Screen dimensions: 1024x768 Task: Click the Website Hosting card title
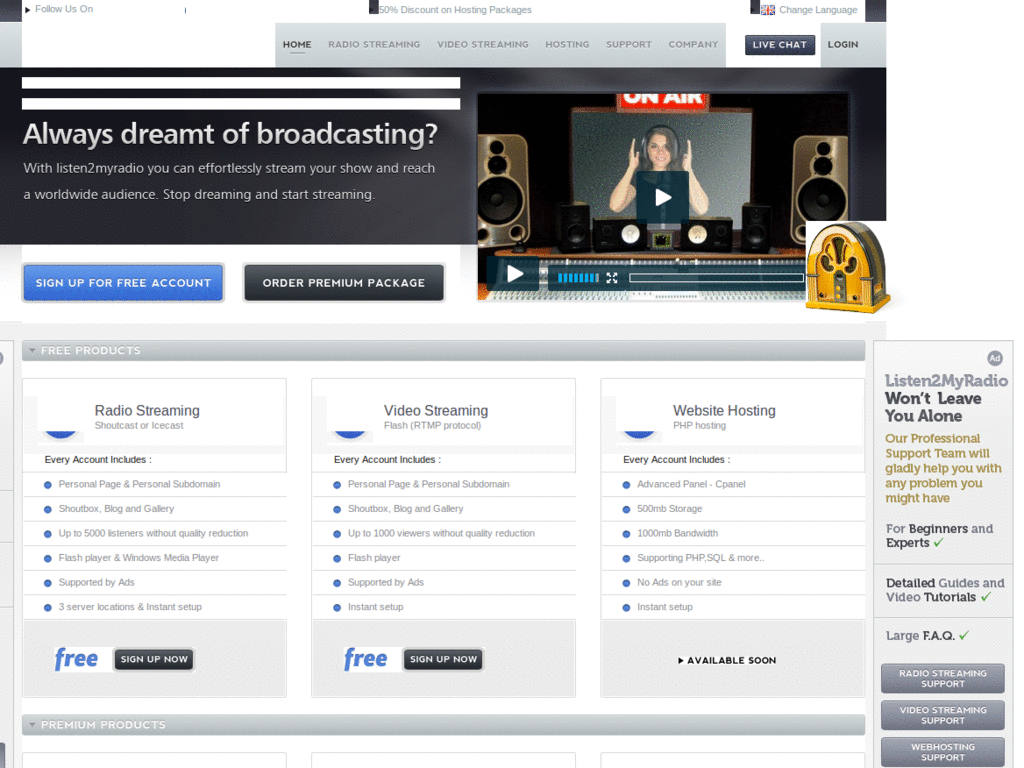coord(724,410)
